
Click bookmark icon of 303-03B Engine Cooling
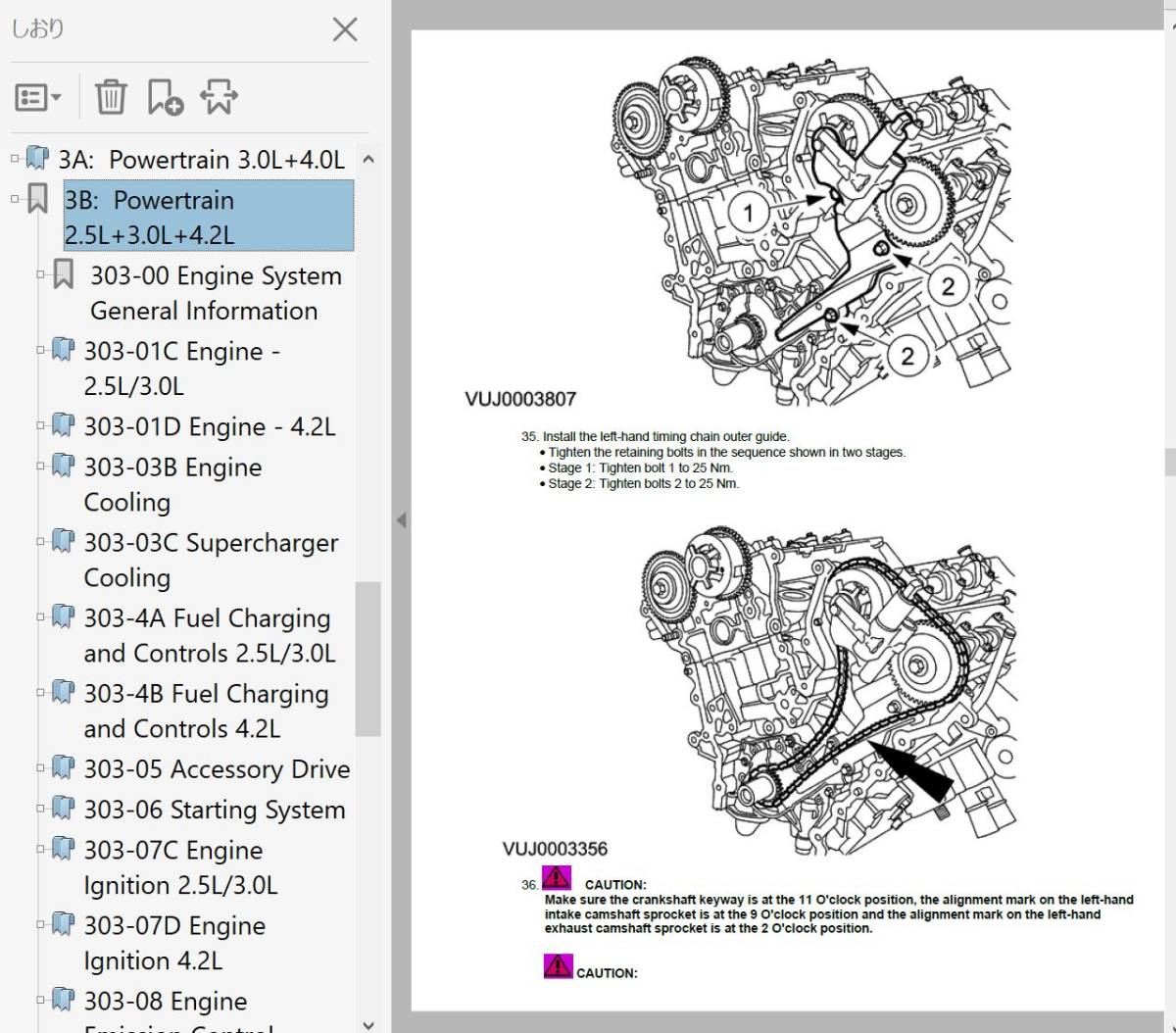point(63,466)
